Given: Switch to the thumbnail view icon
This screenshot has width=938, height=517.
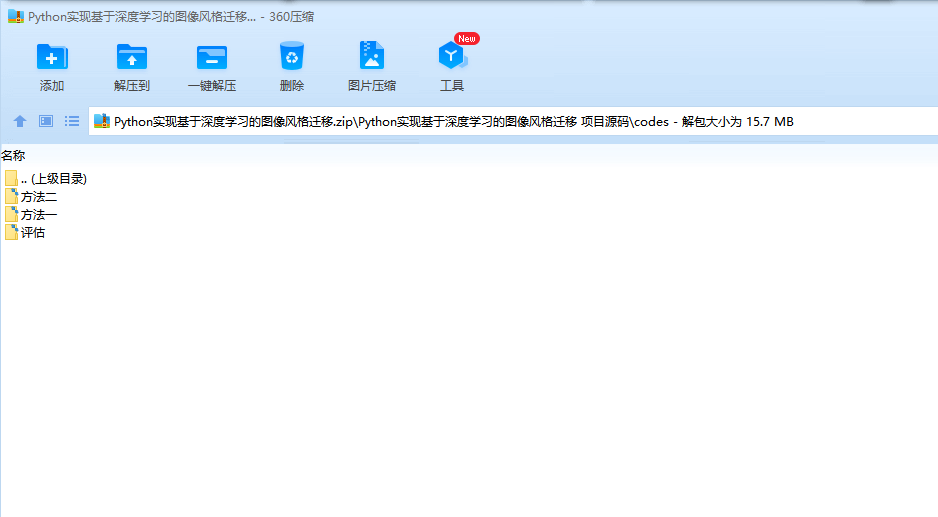Looking at the screenshot, I should pyautogui.click(x=46, y=121).
